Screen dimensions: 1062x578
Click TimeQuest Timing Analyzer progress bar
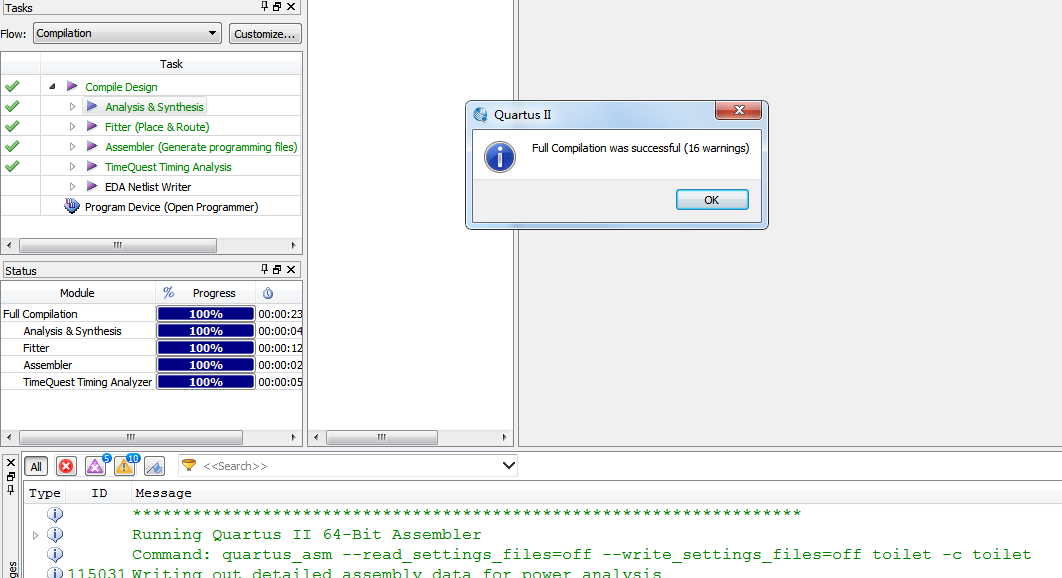click(206, 381)
